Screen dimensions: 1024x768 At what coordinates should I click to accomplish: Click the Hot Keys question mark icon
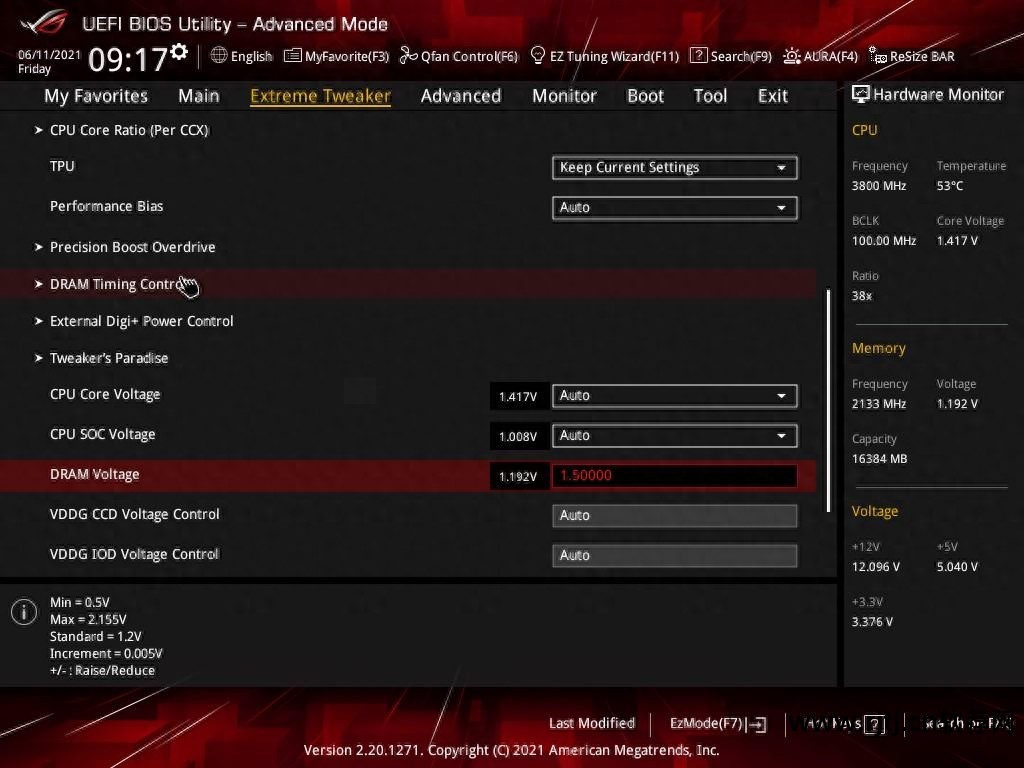coord(874,724)
